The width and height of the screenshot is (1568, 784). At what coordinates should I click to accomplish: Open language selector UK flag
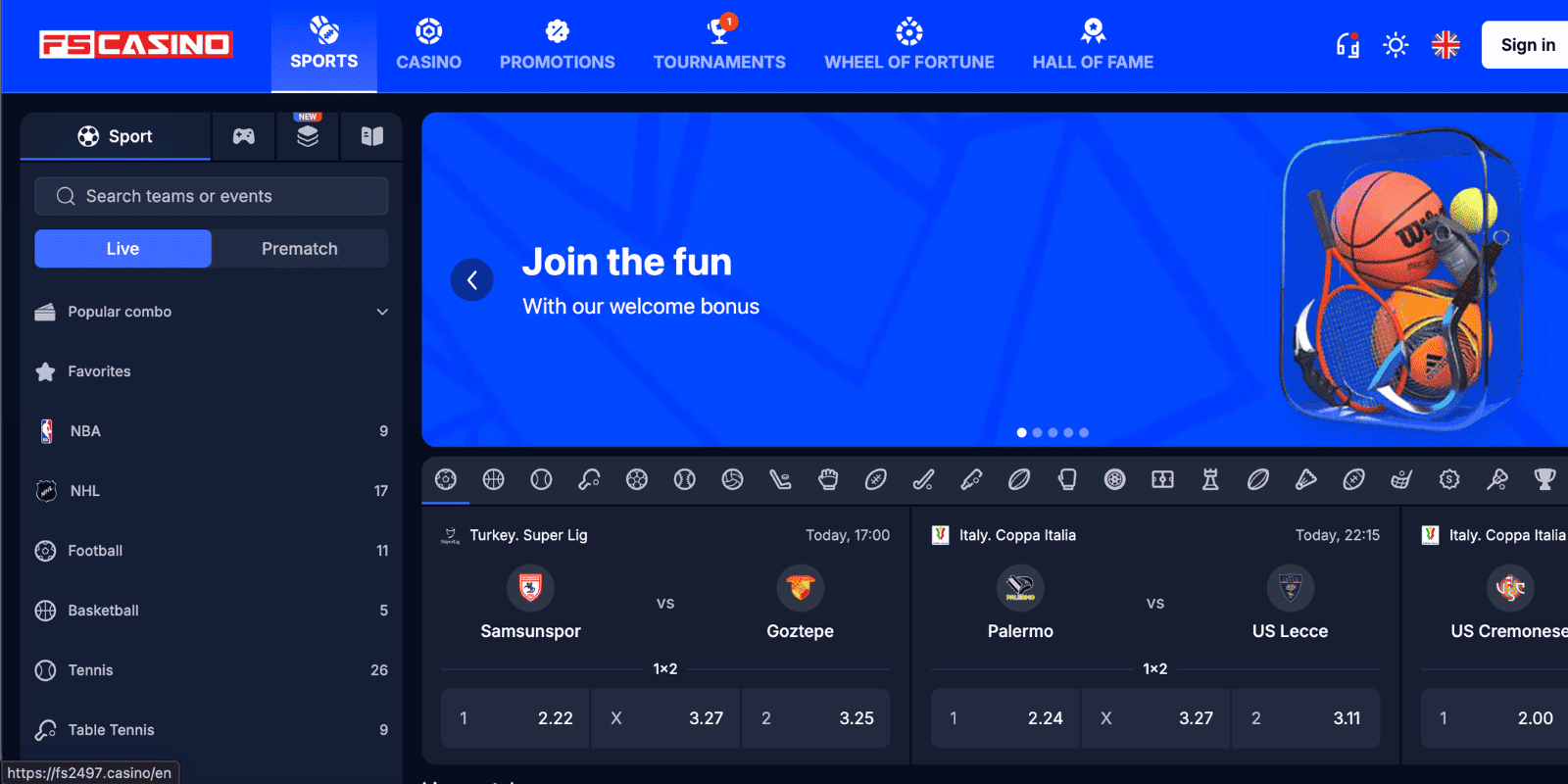(1445, 45)
